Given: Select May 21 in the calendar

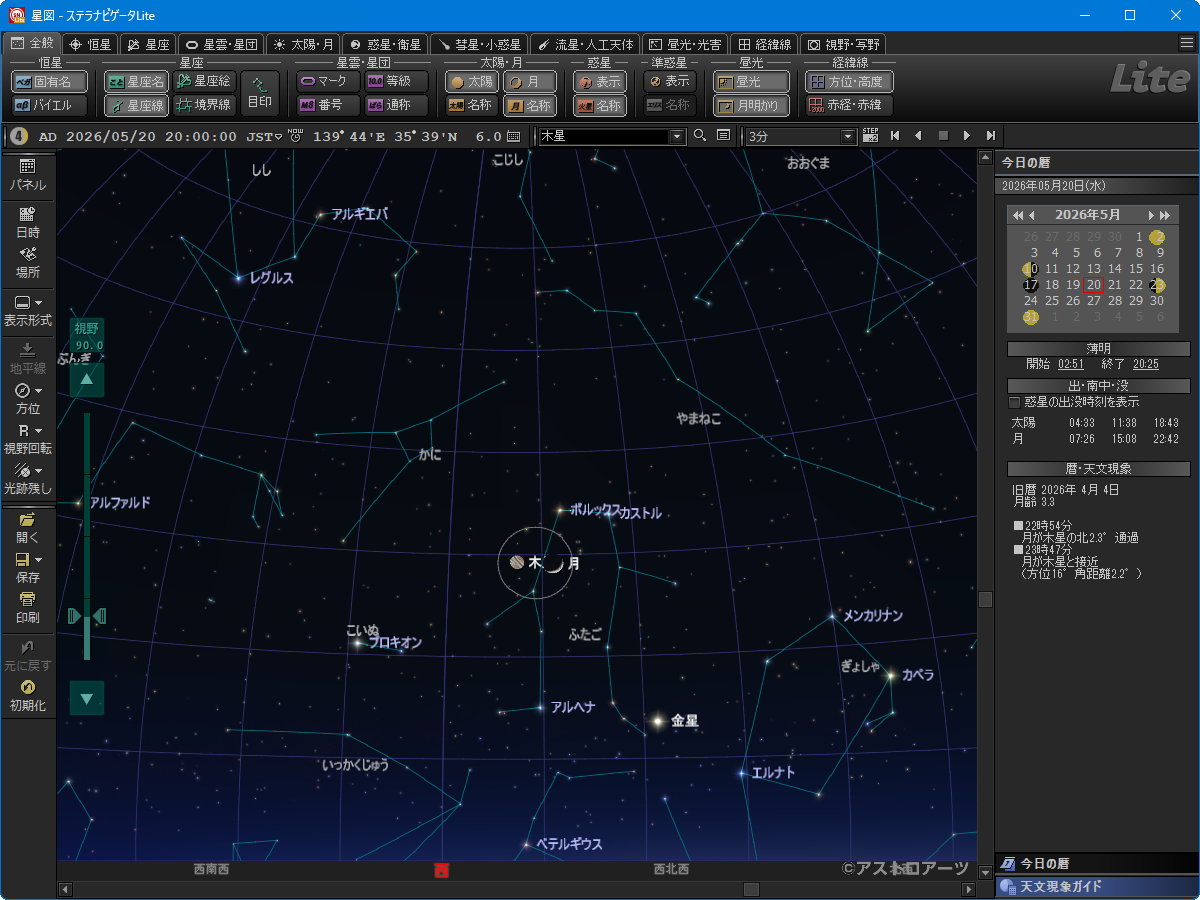Looking at the screenshot, I should [1114, 285].
